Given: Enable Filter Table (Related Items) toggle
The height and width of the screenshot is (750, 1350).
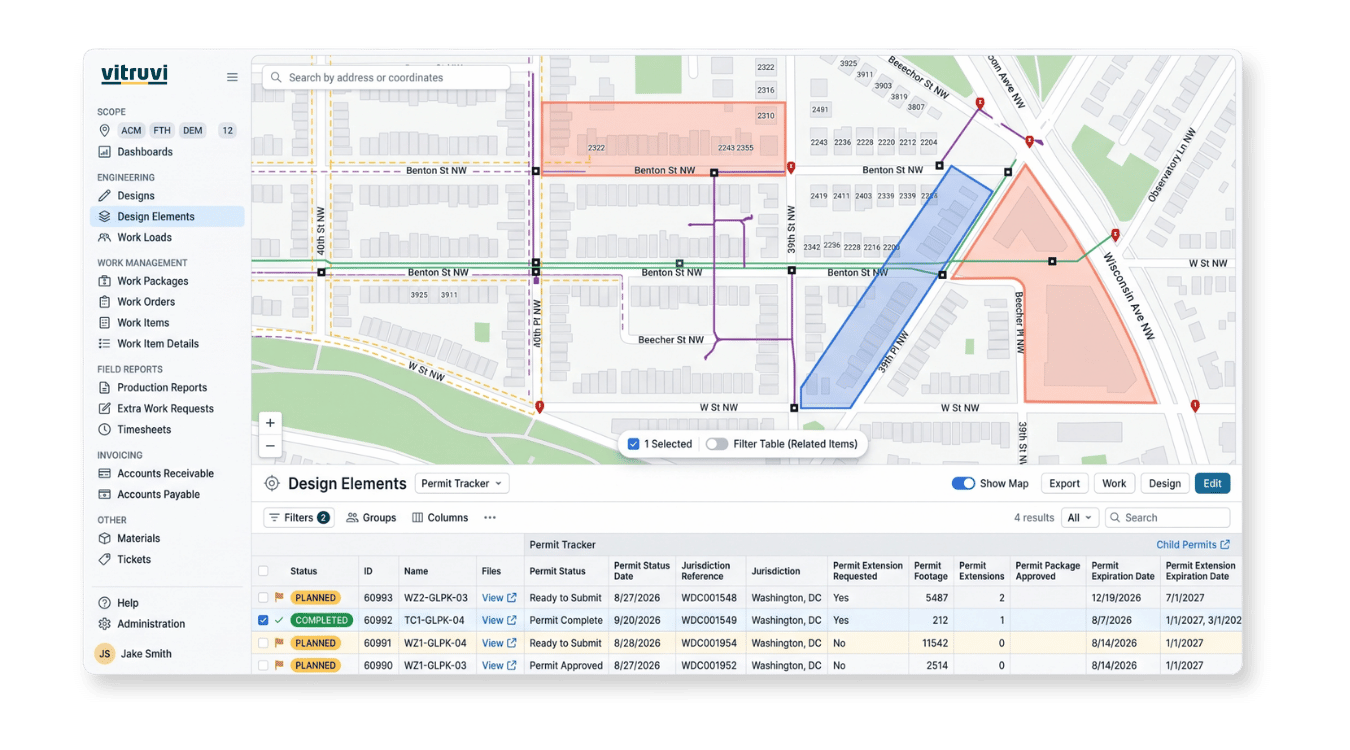Looking at the screenshot, I should click(716, 444).
